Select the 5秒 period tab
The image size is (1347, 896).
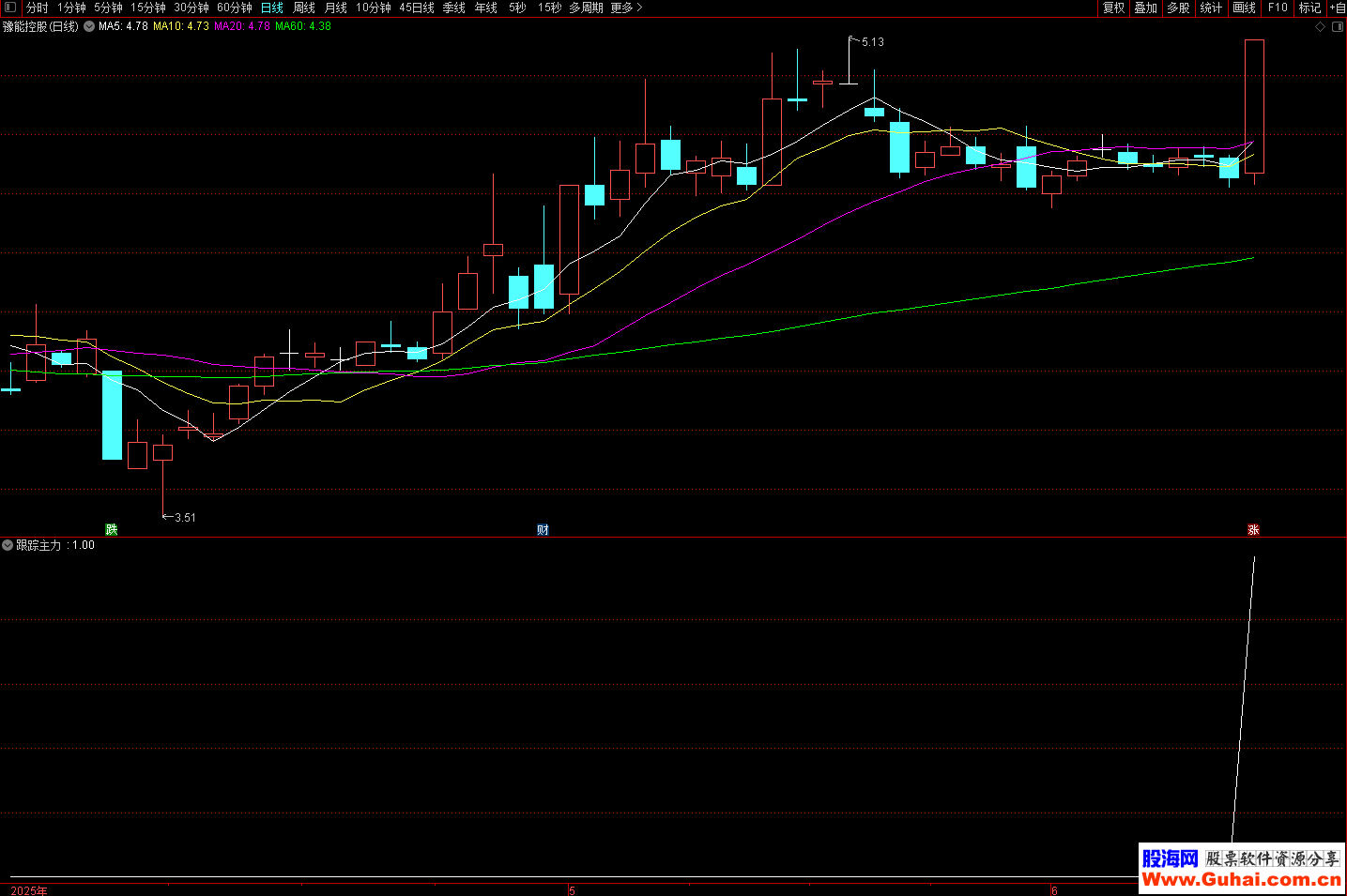click(518, 8)
